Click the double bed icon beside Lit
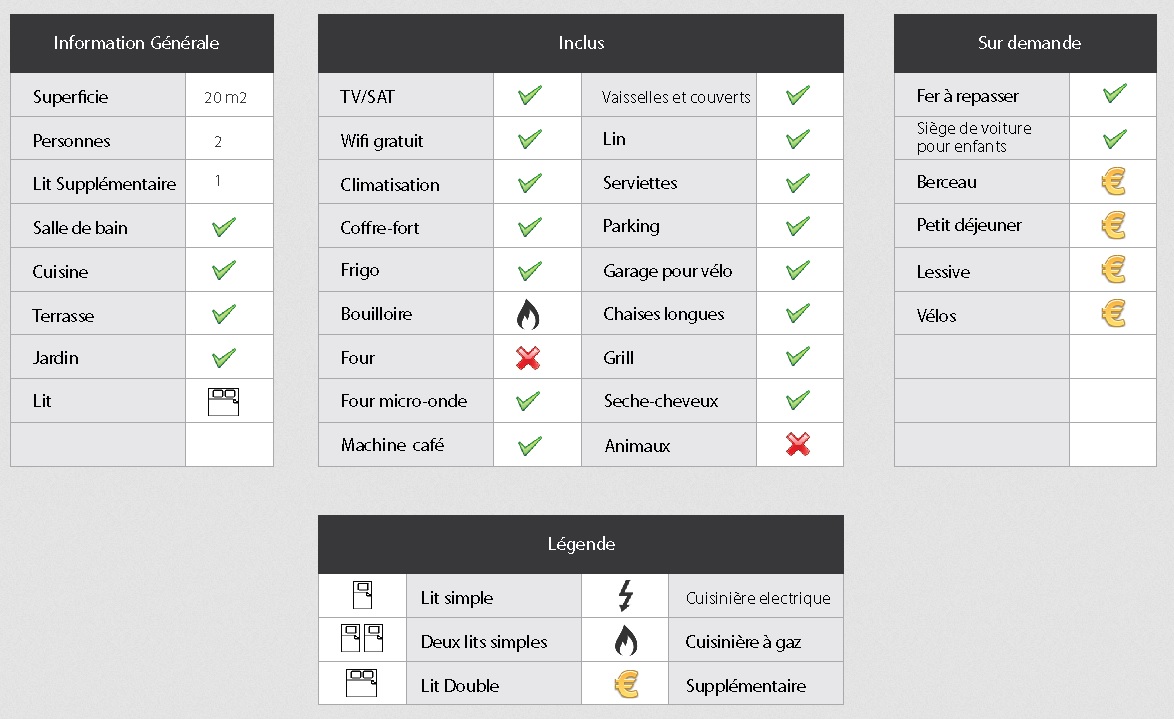Viewport: 1174px width, 719px height. 223,401
